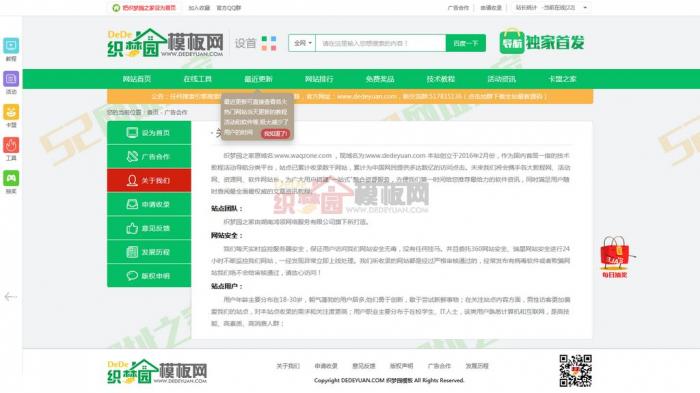Click the green 百度一下 search button
Viewport: 700px width, 393px height.
point(466,43)
